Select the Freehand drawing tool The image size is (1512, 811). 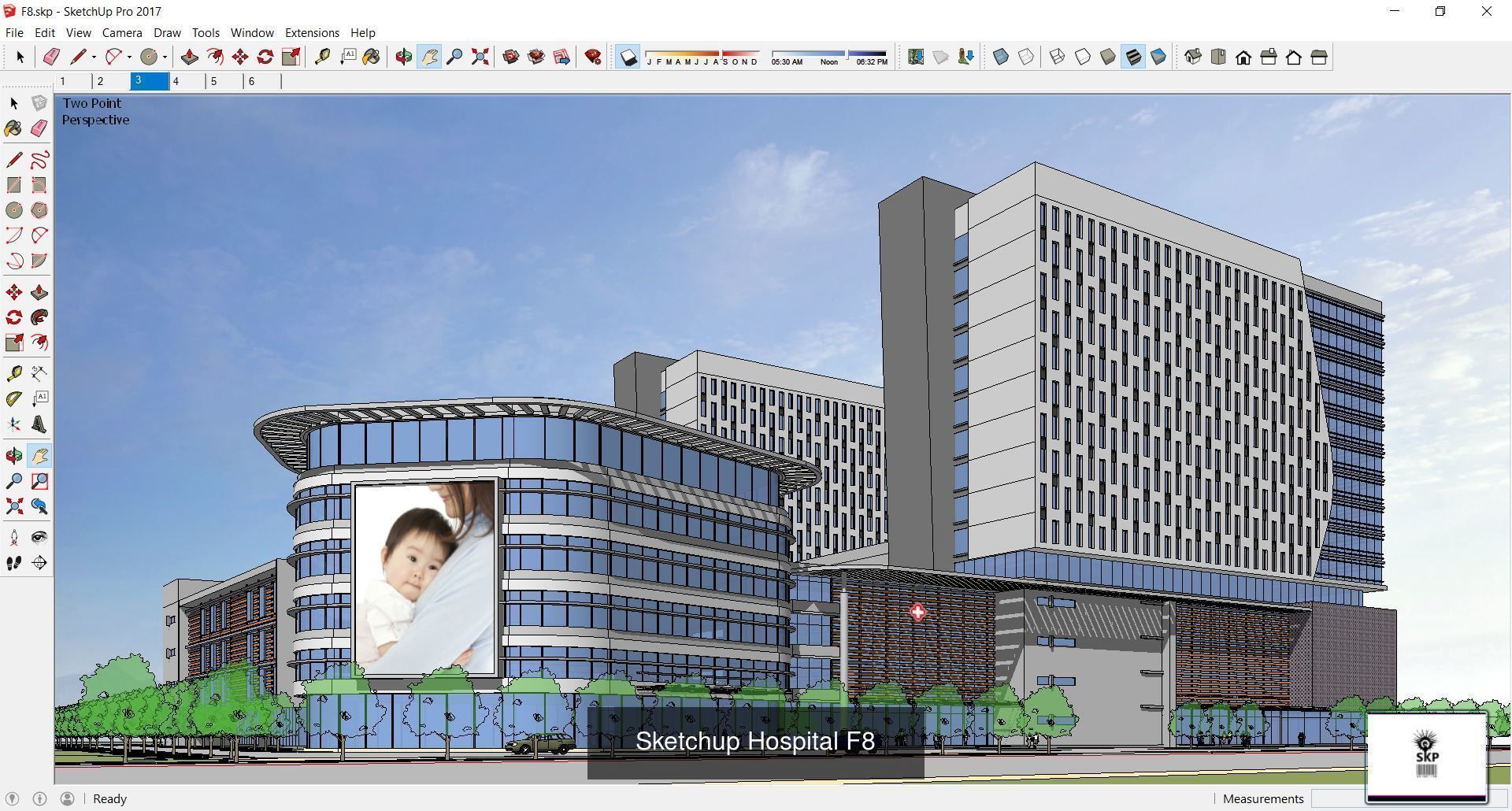39,160
